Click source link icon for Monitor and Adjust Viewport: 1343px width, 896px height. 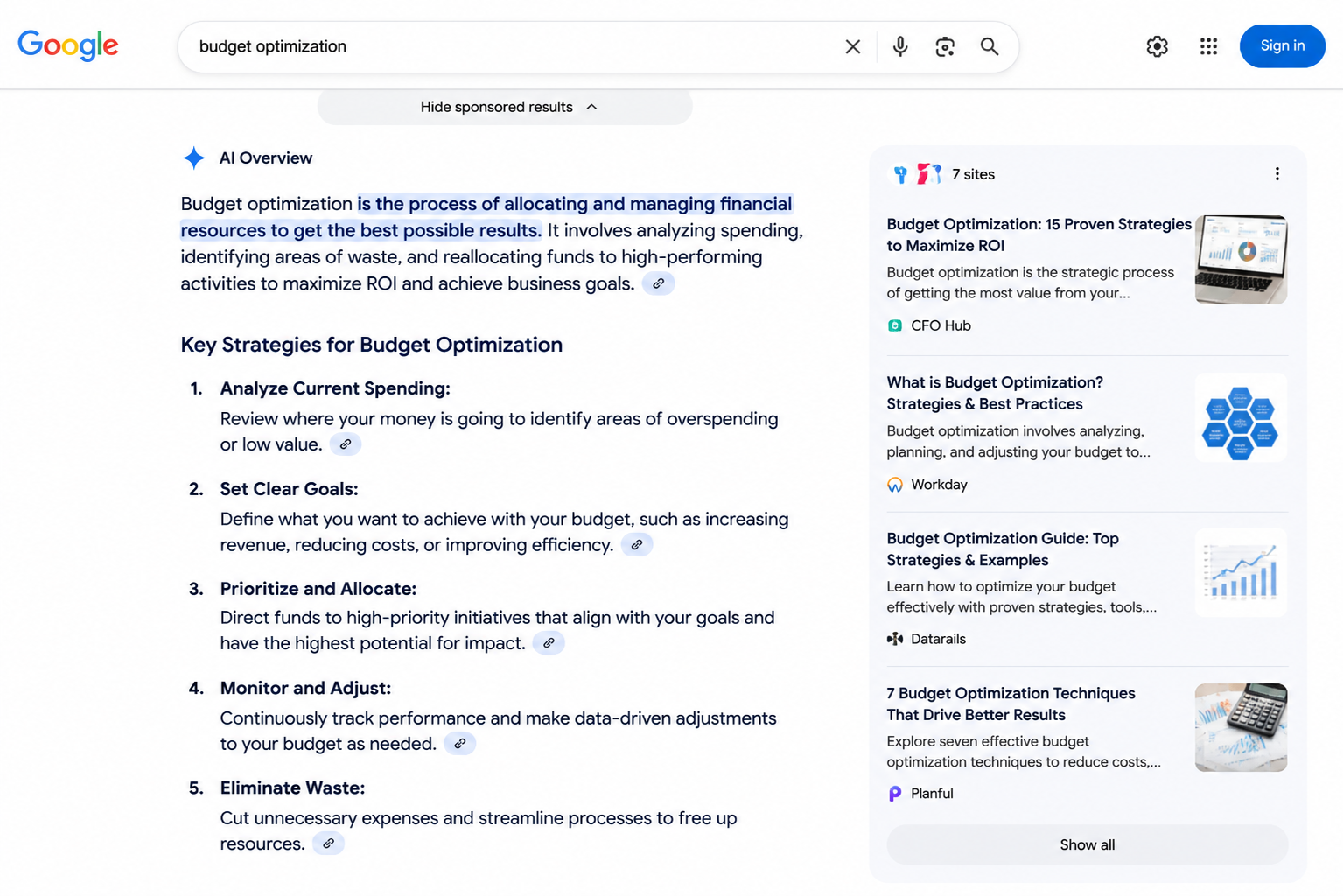coord(460,744)
